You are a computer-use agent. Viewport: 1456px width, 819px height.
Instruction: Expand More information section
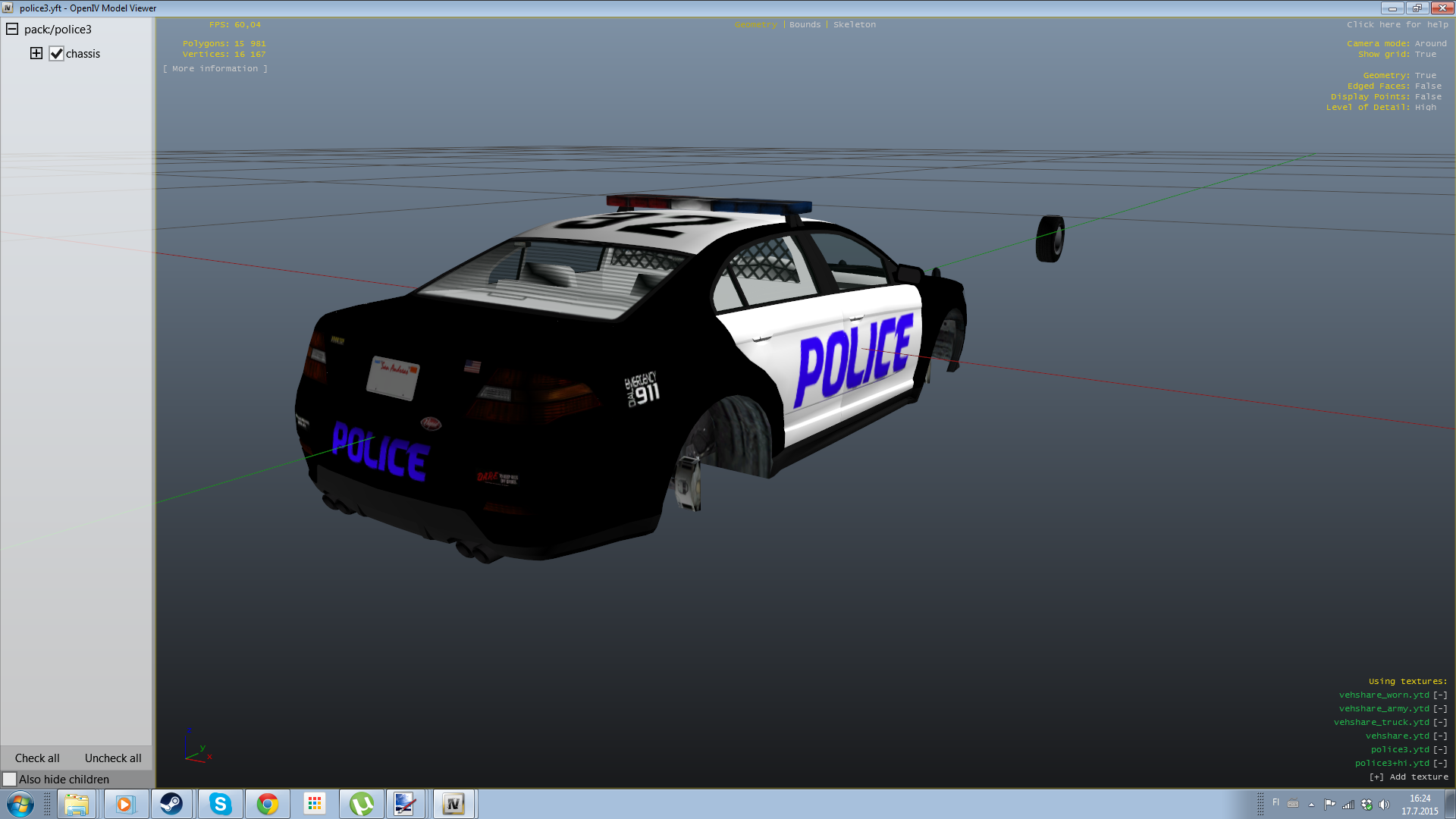pos(215,68)
